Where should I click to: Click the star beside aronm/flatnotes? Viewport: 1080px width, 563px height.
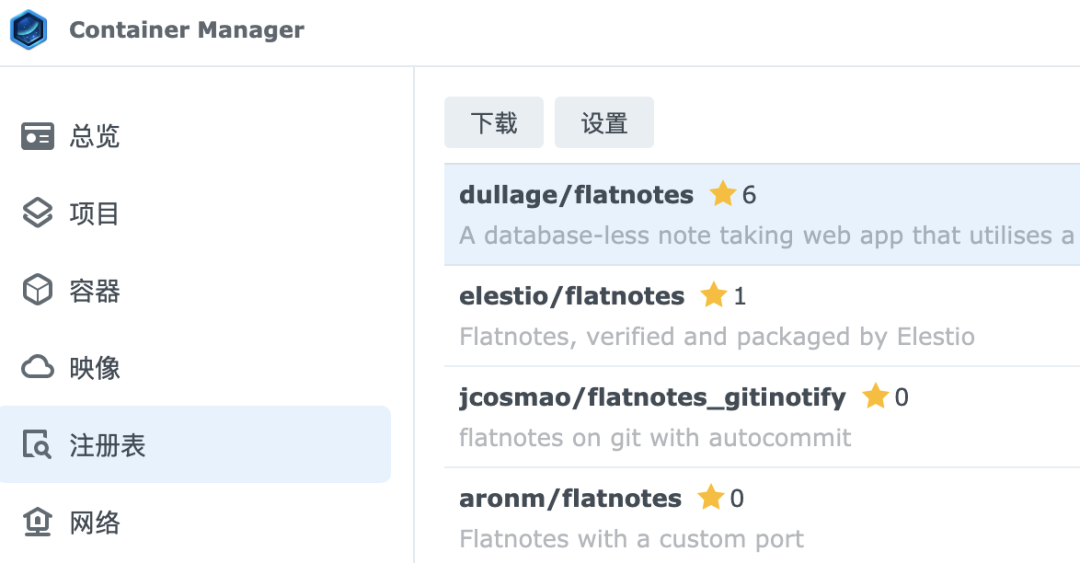(710, 498)
